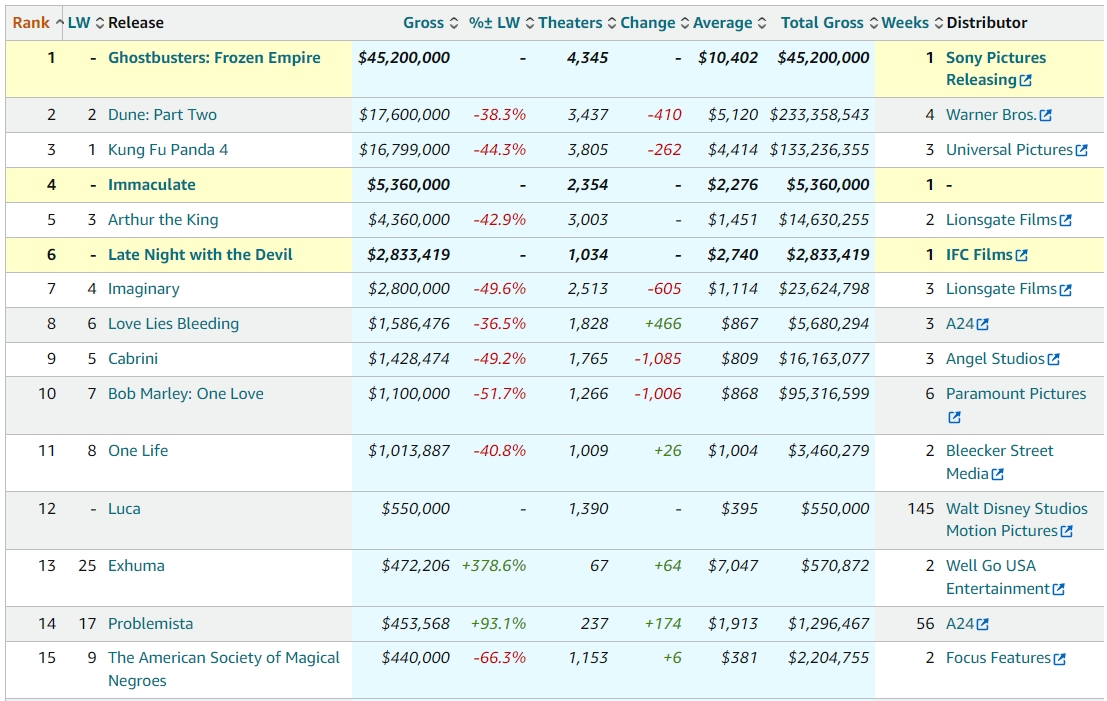1107x701 pixels.
Task: Open Exhuma release page
Action: click(136, 565)
